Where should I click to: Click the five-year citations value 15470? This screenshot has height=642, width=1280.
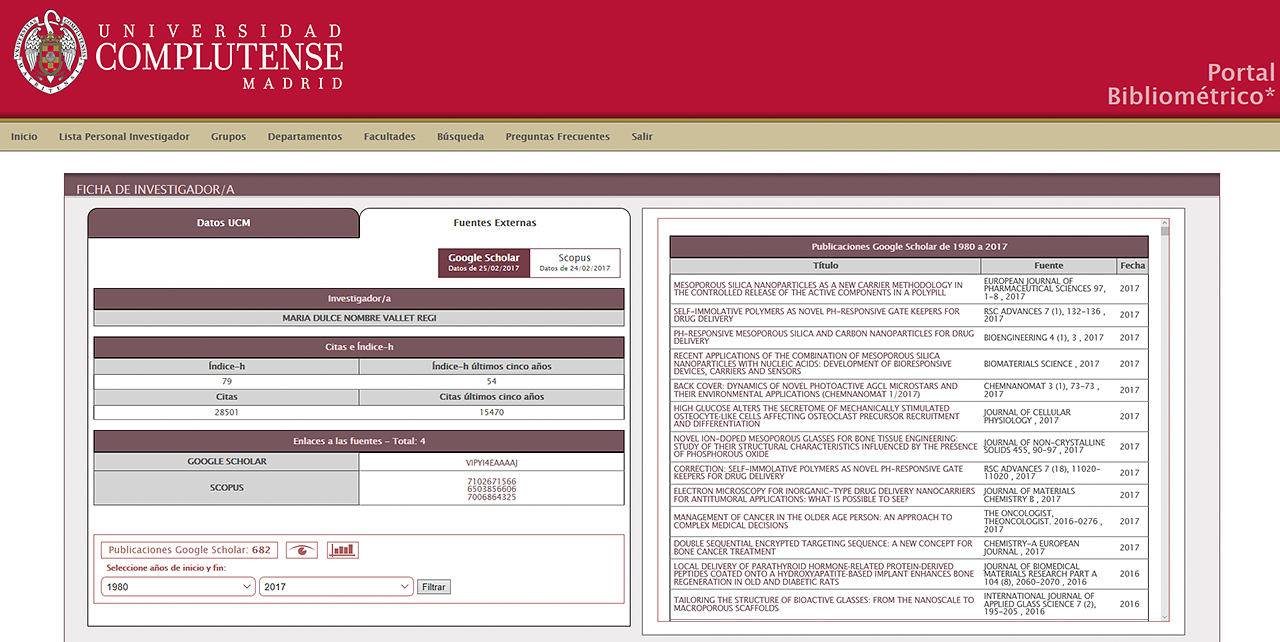[x=491, y=412]
